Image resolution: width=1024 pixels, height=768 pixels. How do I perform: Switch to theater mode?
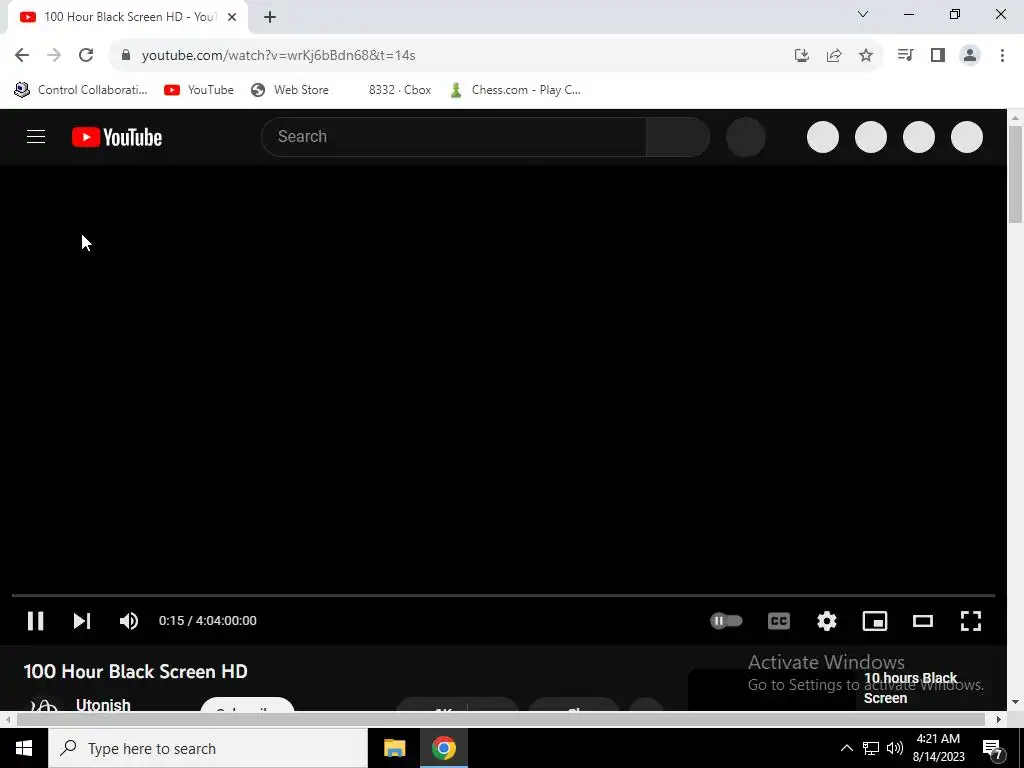923,620
